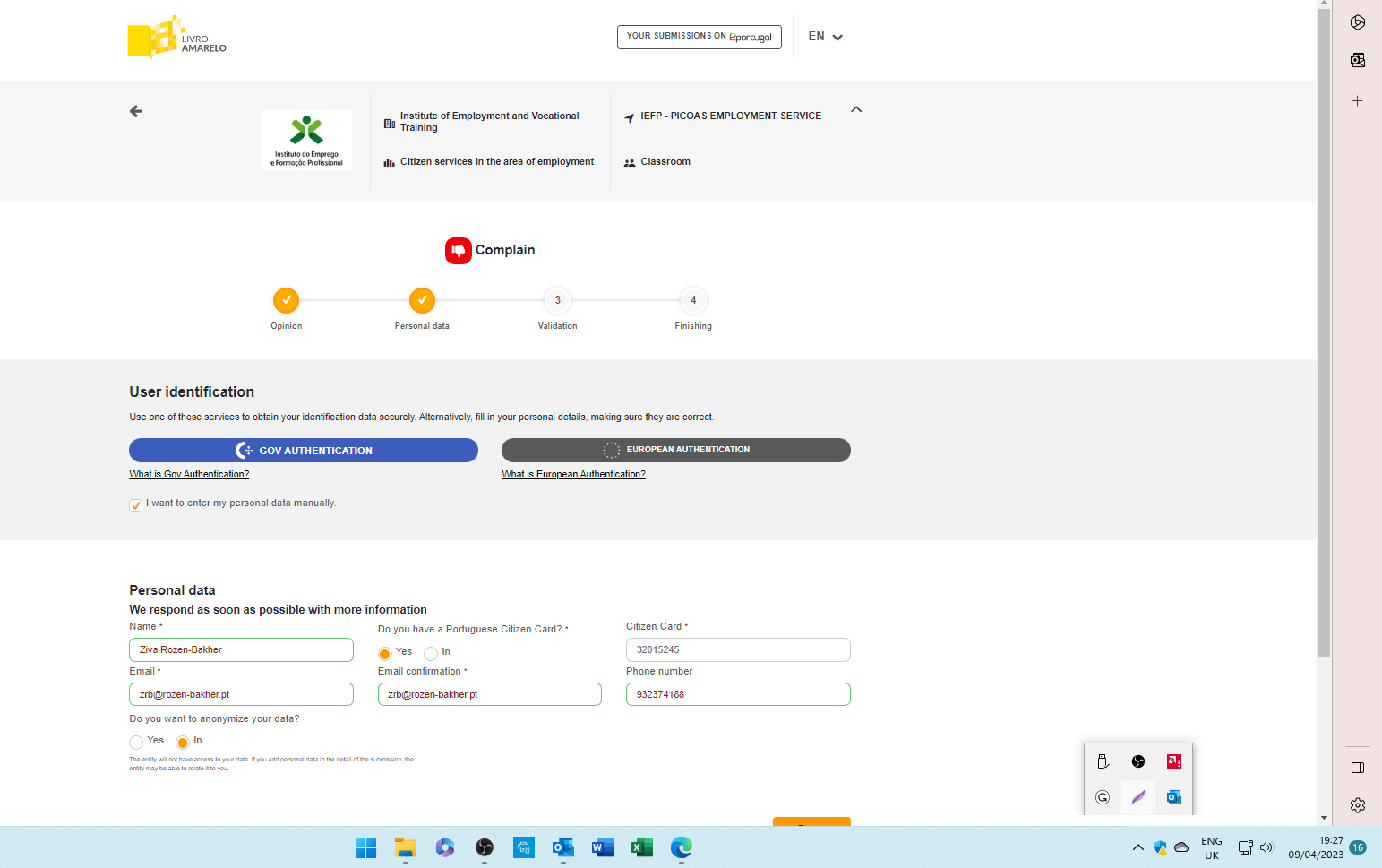Open the clock and date panel
The image size is (1382, 868).
(1316, 847)
